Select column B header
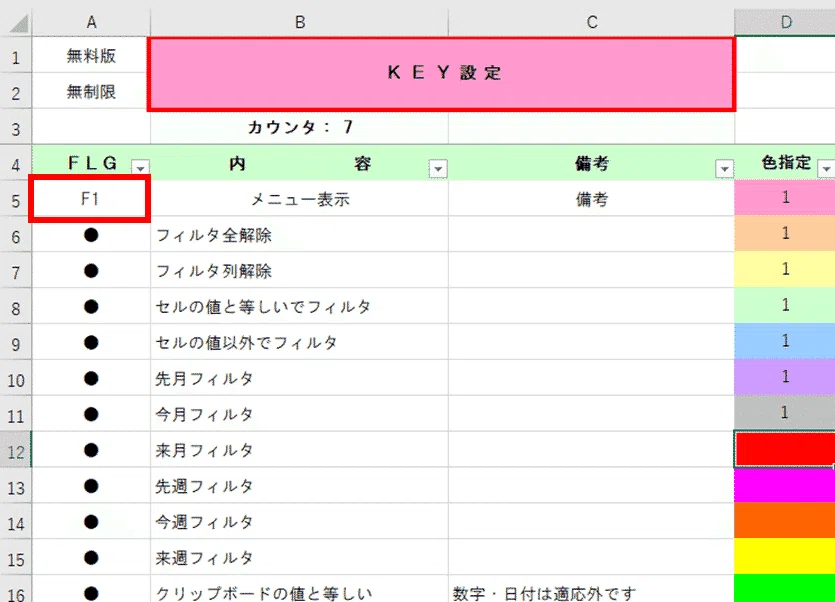Screen dimensions: 835x602 click(300, 22)
